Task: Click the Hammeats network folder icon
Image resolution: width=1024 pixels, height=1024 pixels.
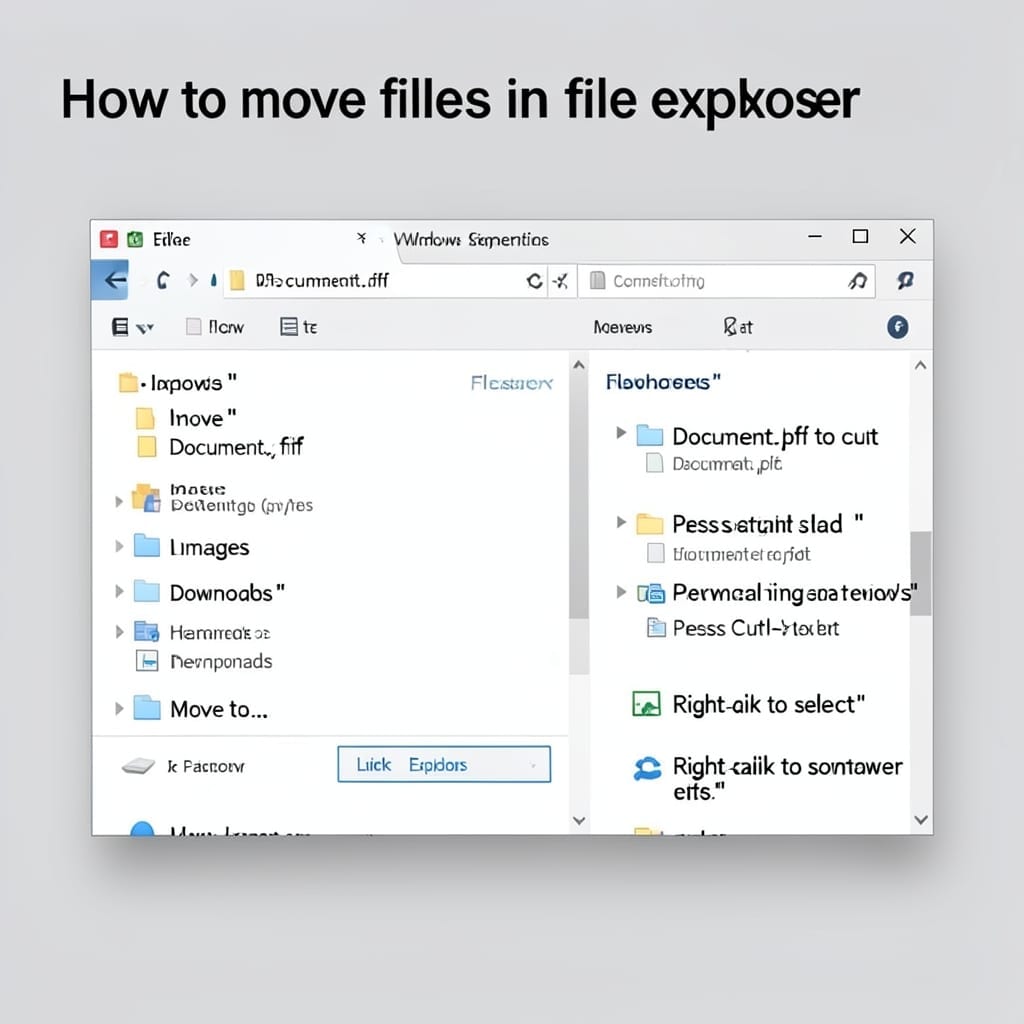Action: click(146, 632)
